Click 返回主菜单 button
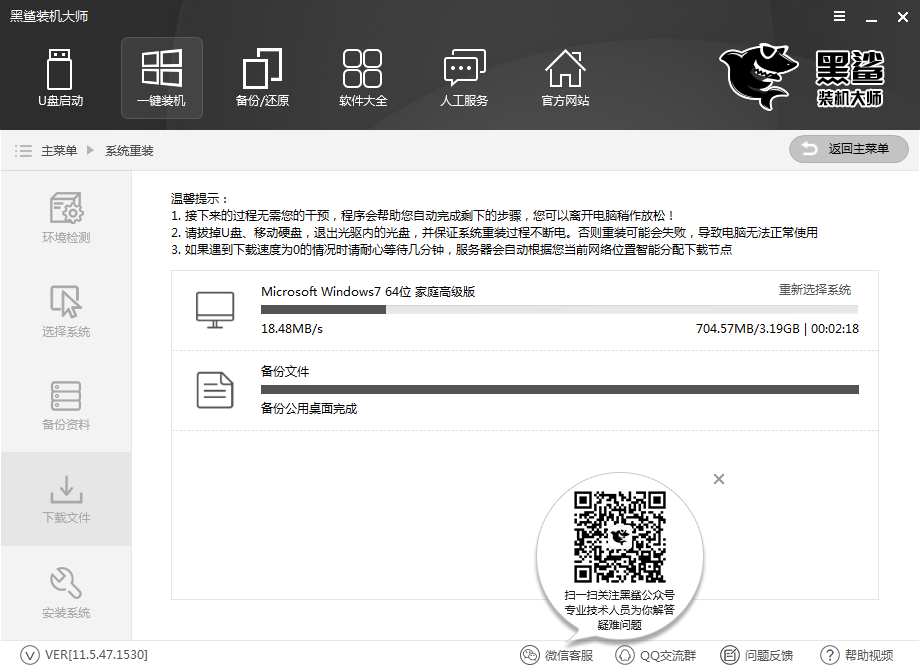This screenshot has height=670, width=920. pyautogui.click(x=848, y=149)
